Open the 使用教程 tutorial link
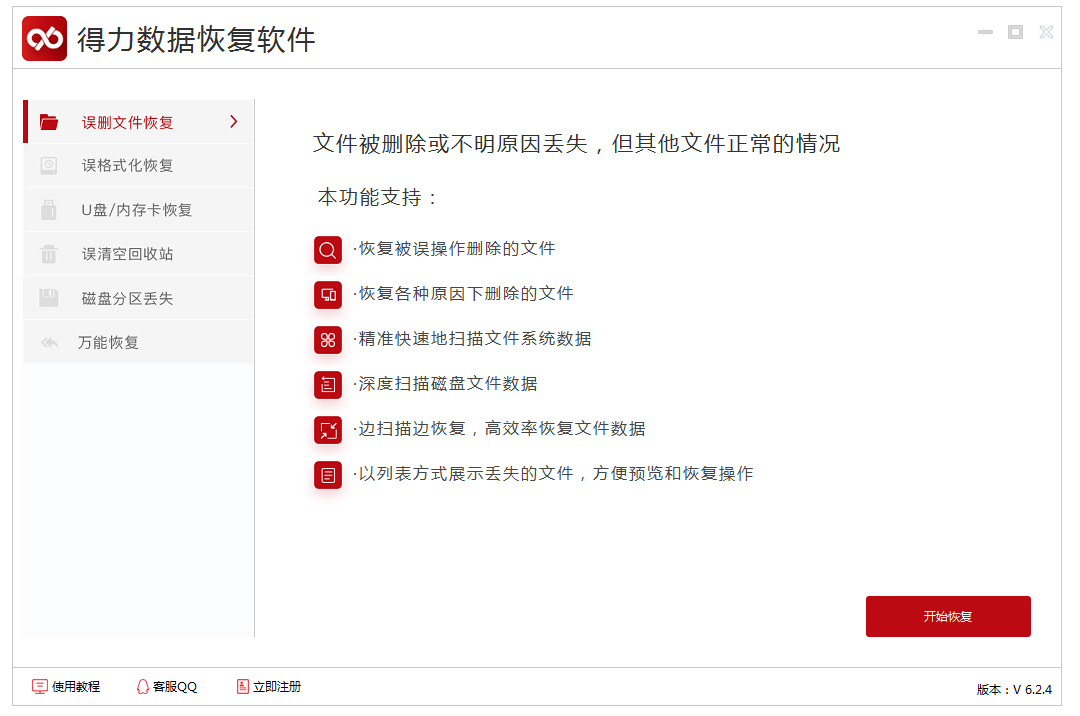The width and height of the screenshot is (1080, 716). click(67, 686)
